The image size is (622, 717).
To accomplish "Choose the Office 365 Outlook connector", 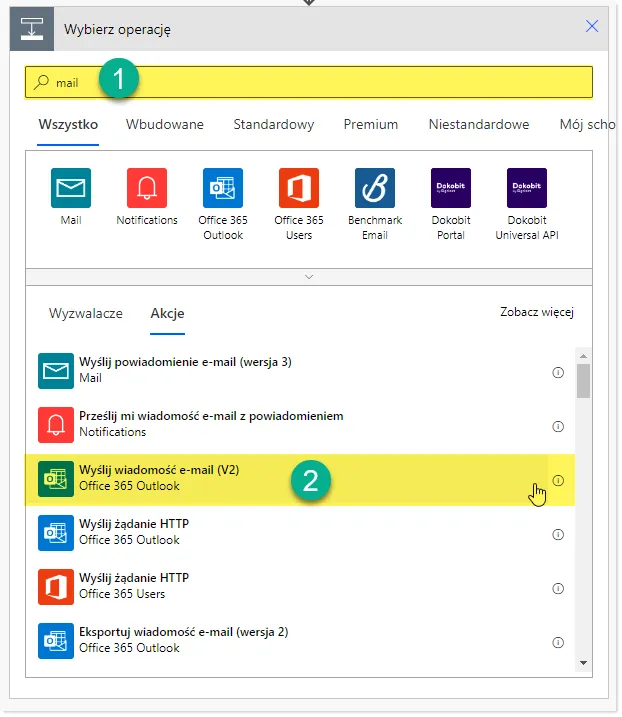I will coord(223,188).
